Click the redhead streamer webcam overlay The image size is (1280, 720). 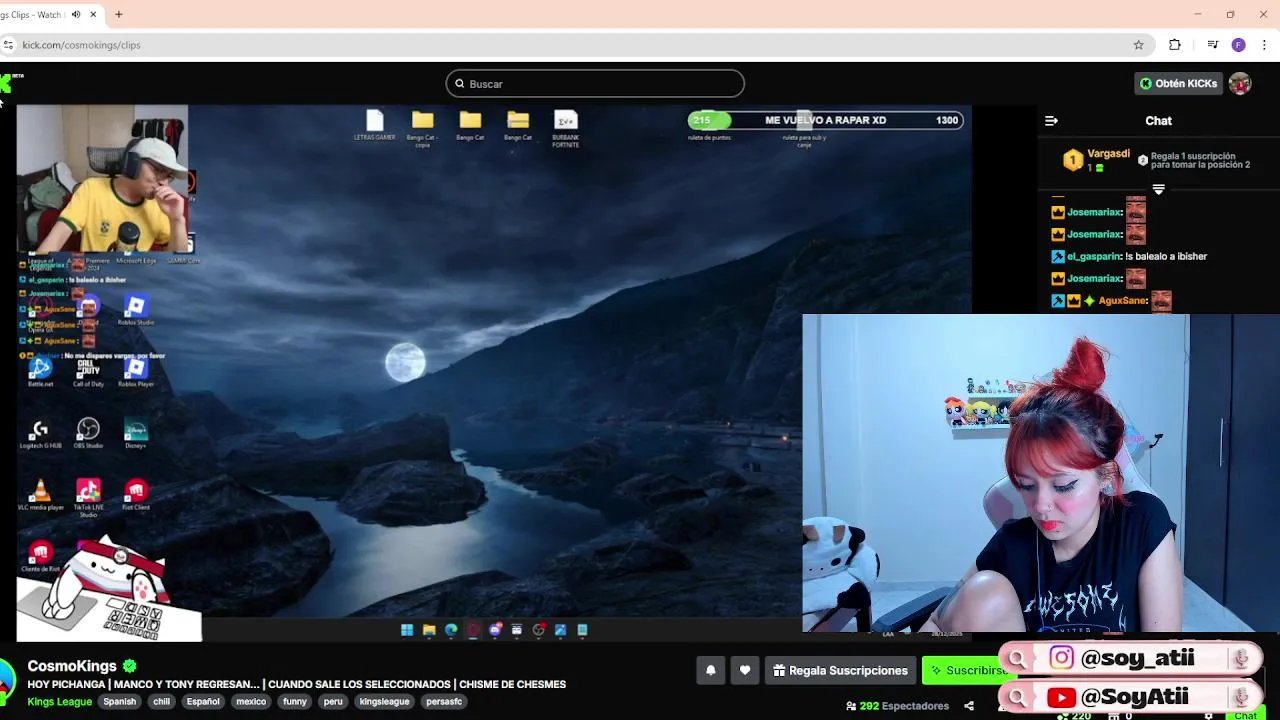pos(1041,474)
